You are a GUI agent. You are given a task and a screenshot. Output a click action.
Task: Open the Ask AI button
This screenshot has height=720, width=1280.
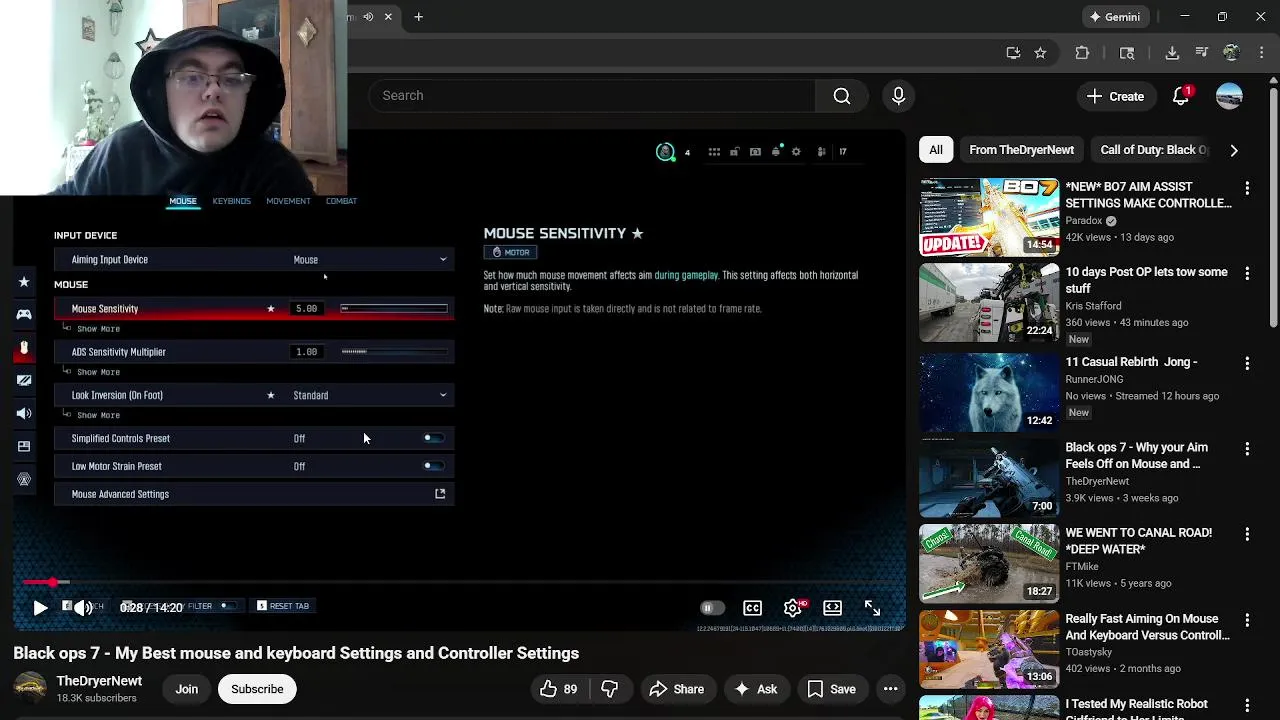755,689
